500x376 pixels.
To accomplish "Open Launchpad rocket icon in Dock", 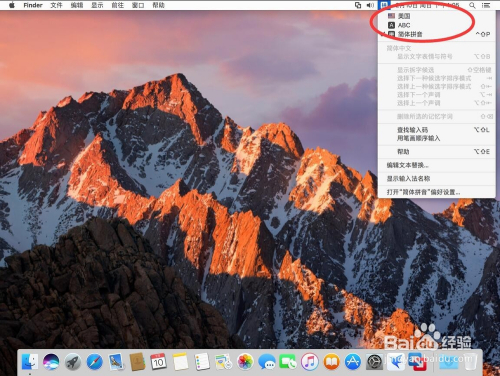I will pyautogui.click(x=73, y=362).
